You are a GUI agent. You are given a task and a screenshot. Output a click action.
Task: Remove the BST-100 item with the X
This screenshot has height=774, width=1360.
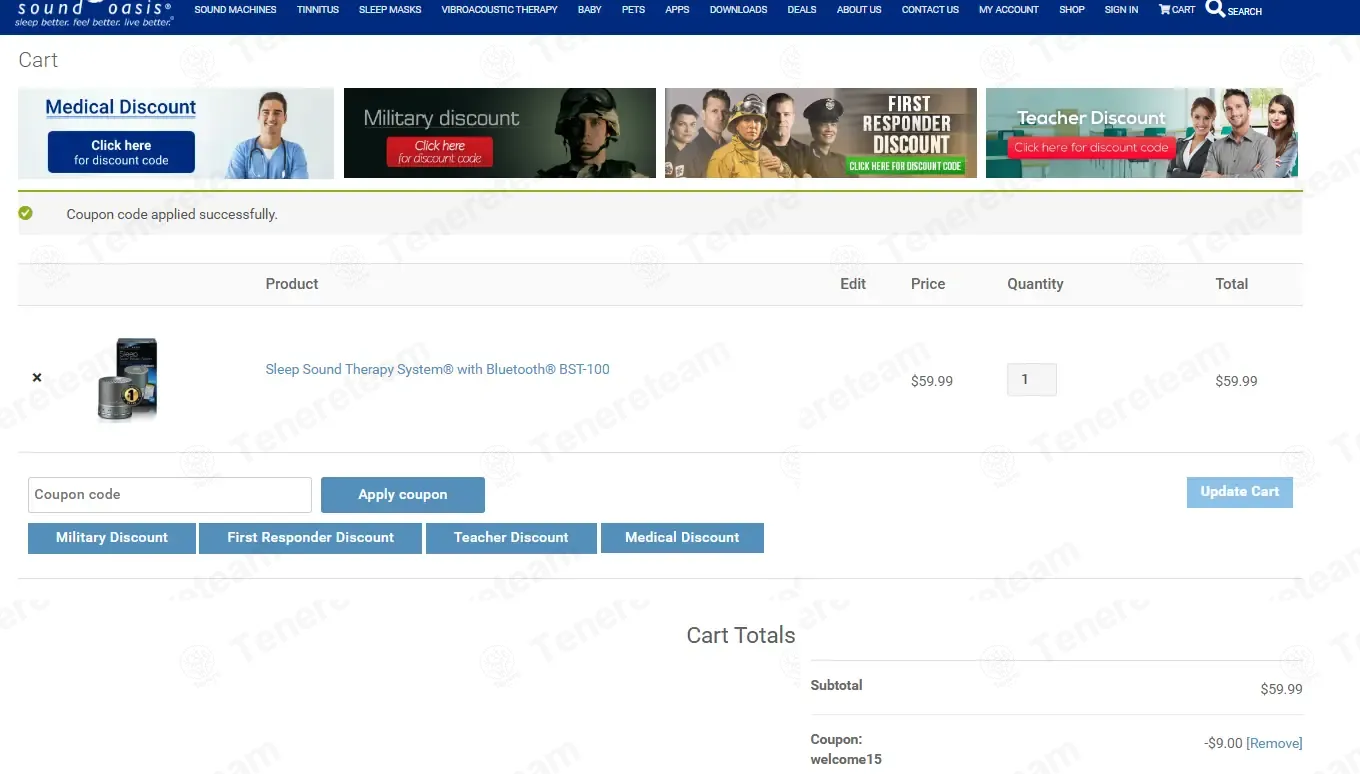pos(37,378)
